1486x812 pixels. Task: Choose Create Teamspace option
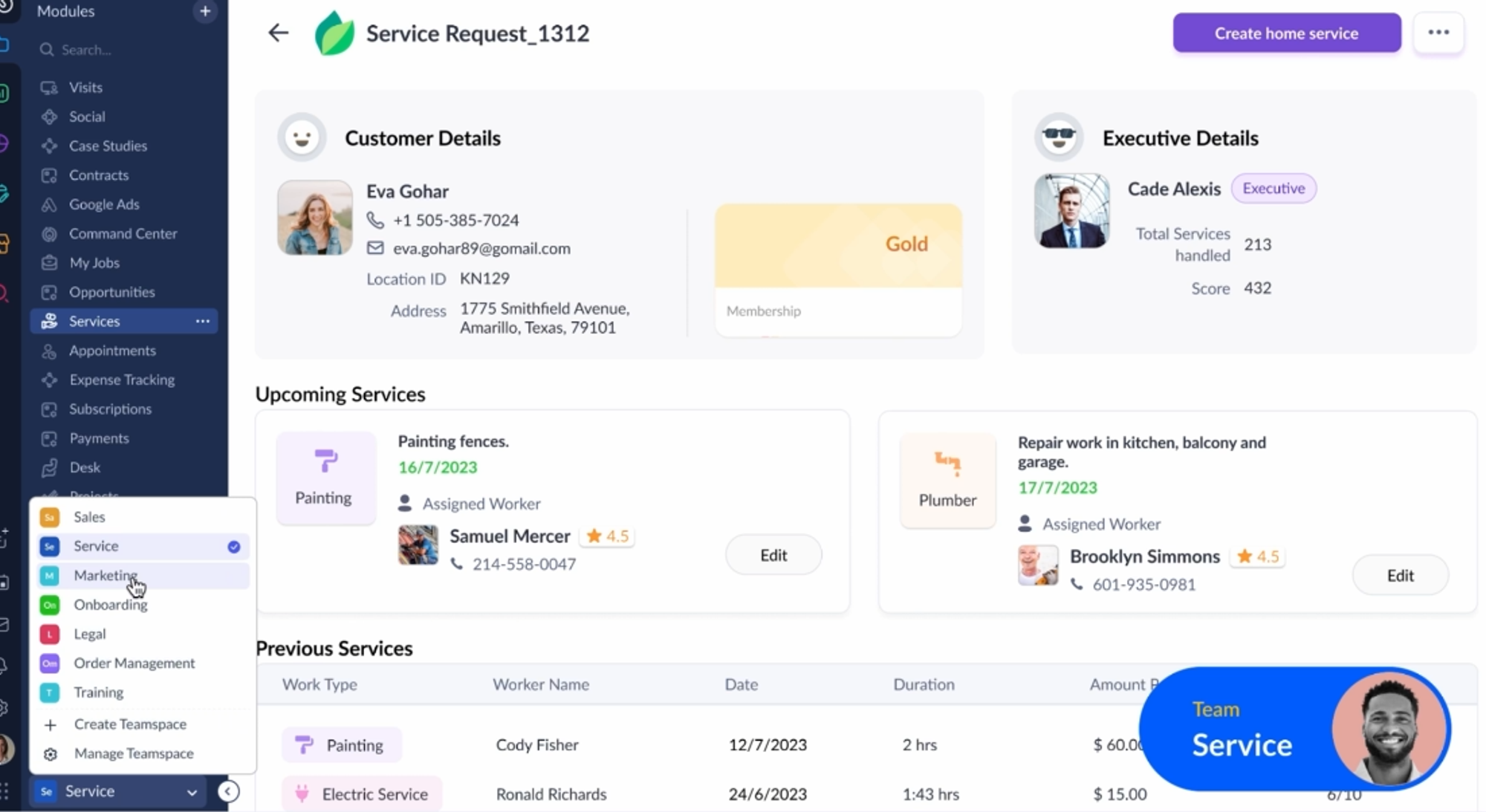click(143, 724)
